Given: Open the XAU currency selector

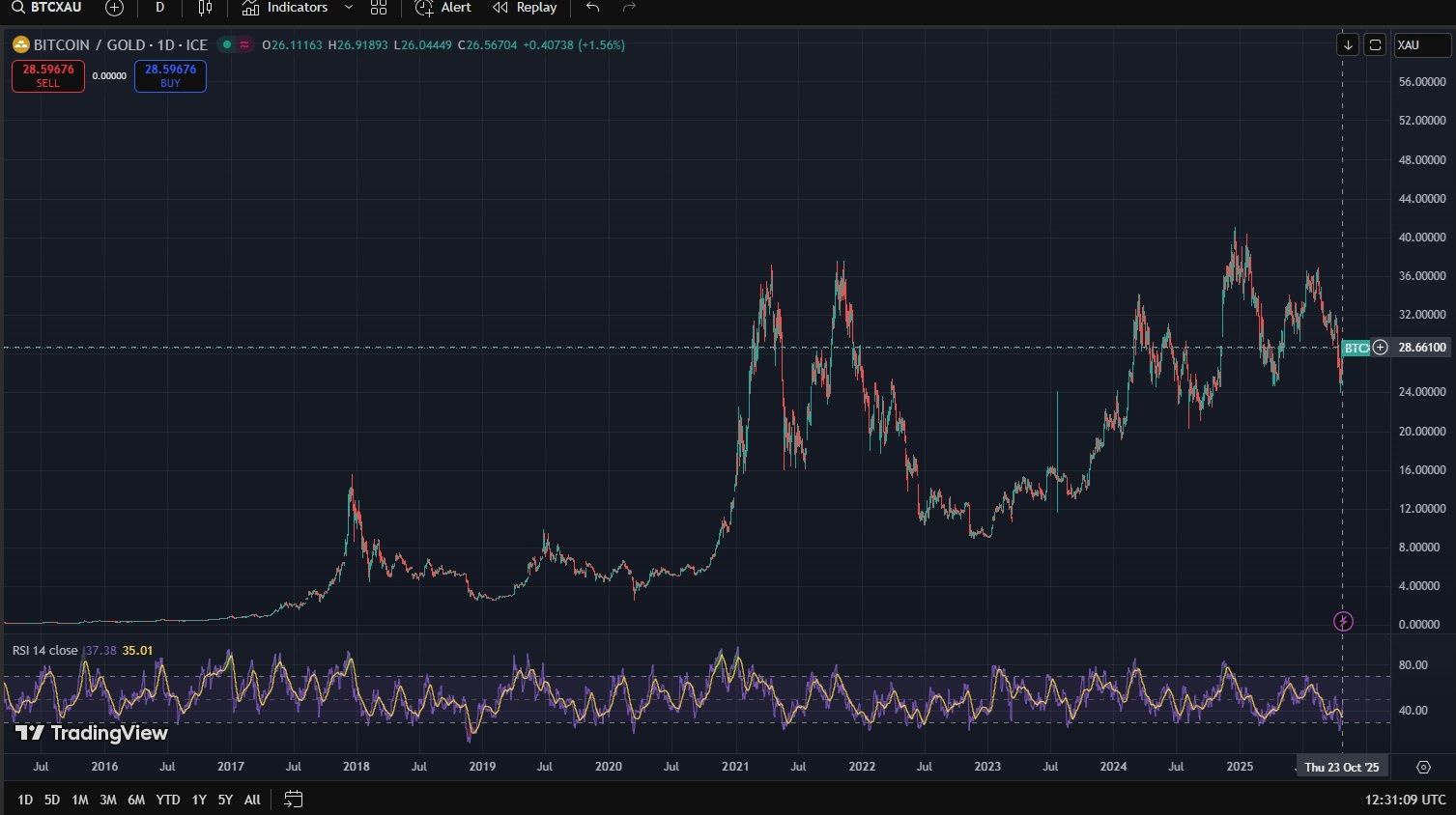Looking at the screenshot, I should [x=1421, y=45].
